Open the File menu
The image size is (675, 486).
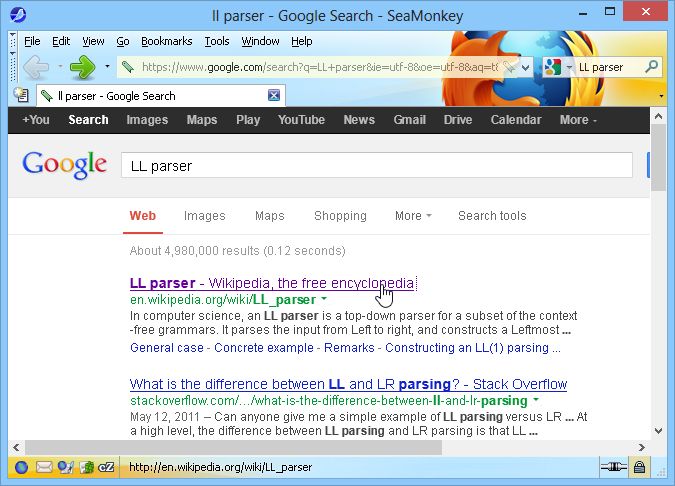[x=32, y=41]
